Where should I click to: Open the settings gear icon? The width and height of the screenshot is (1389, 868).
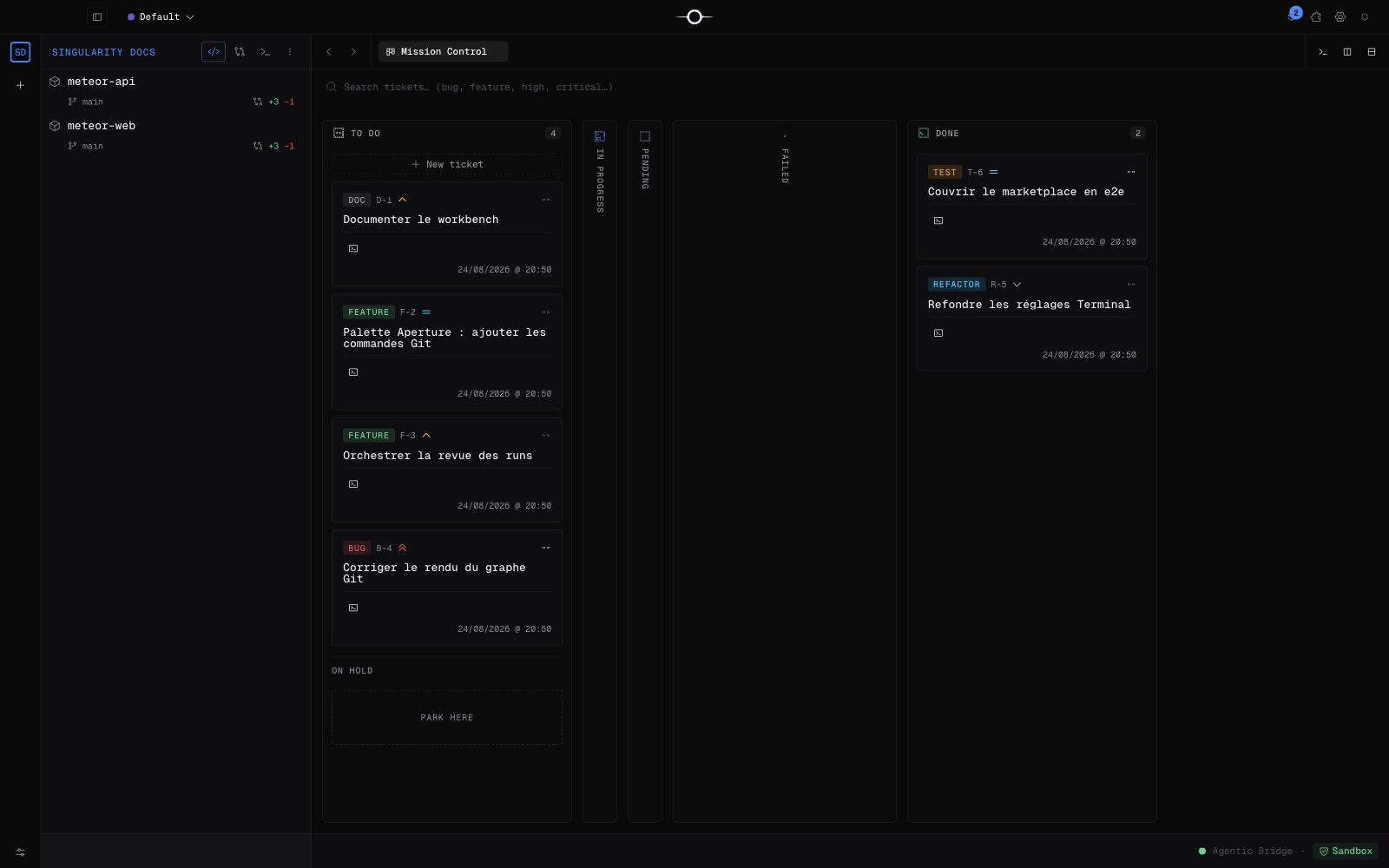[1340, 16]
